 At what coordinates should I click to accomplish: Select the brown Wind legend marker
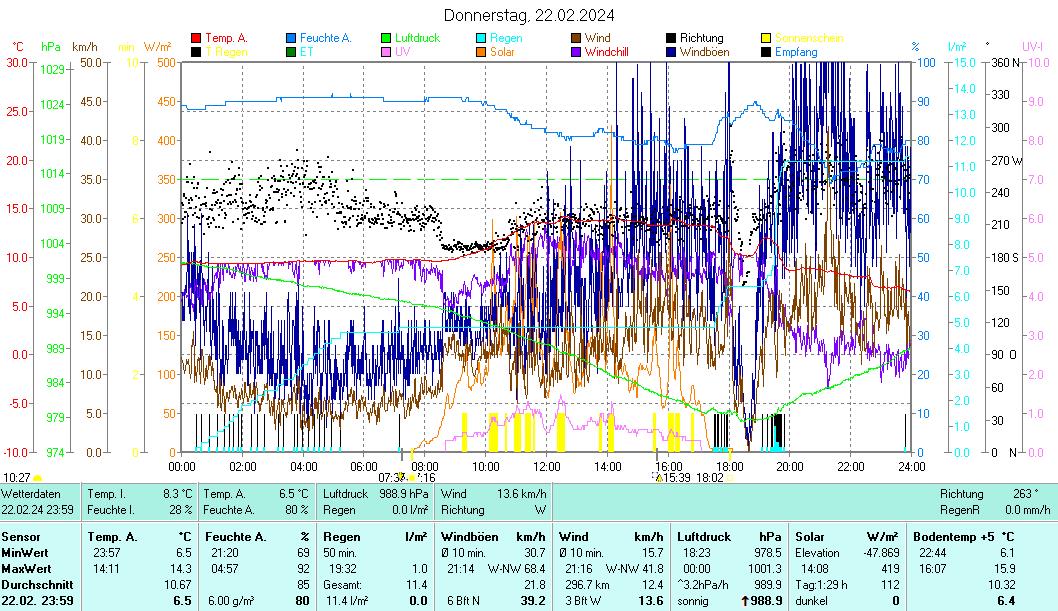click(x=576, y=39)
